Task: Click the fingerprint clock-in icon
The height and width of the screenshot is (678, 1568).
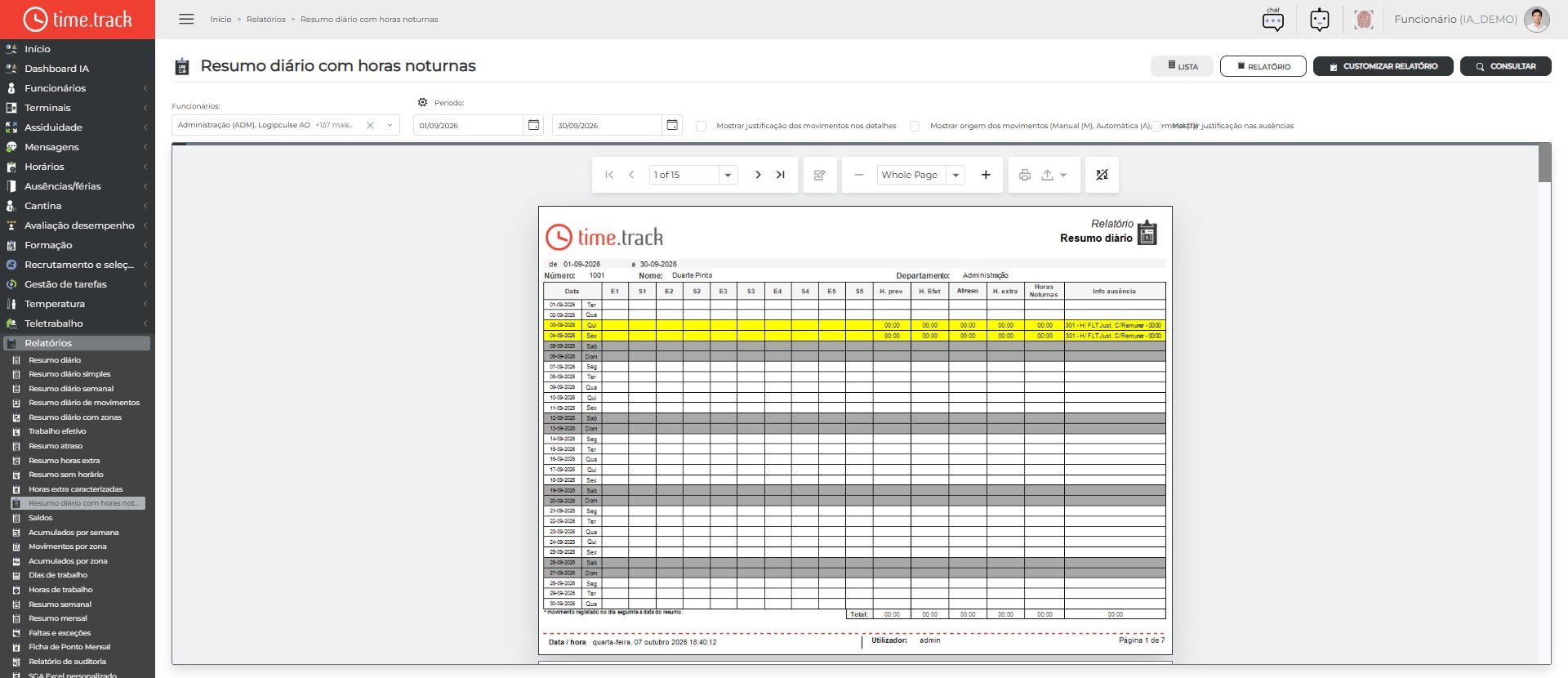Action: [1363, 20]
